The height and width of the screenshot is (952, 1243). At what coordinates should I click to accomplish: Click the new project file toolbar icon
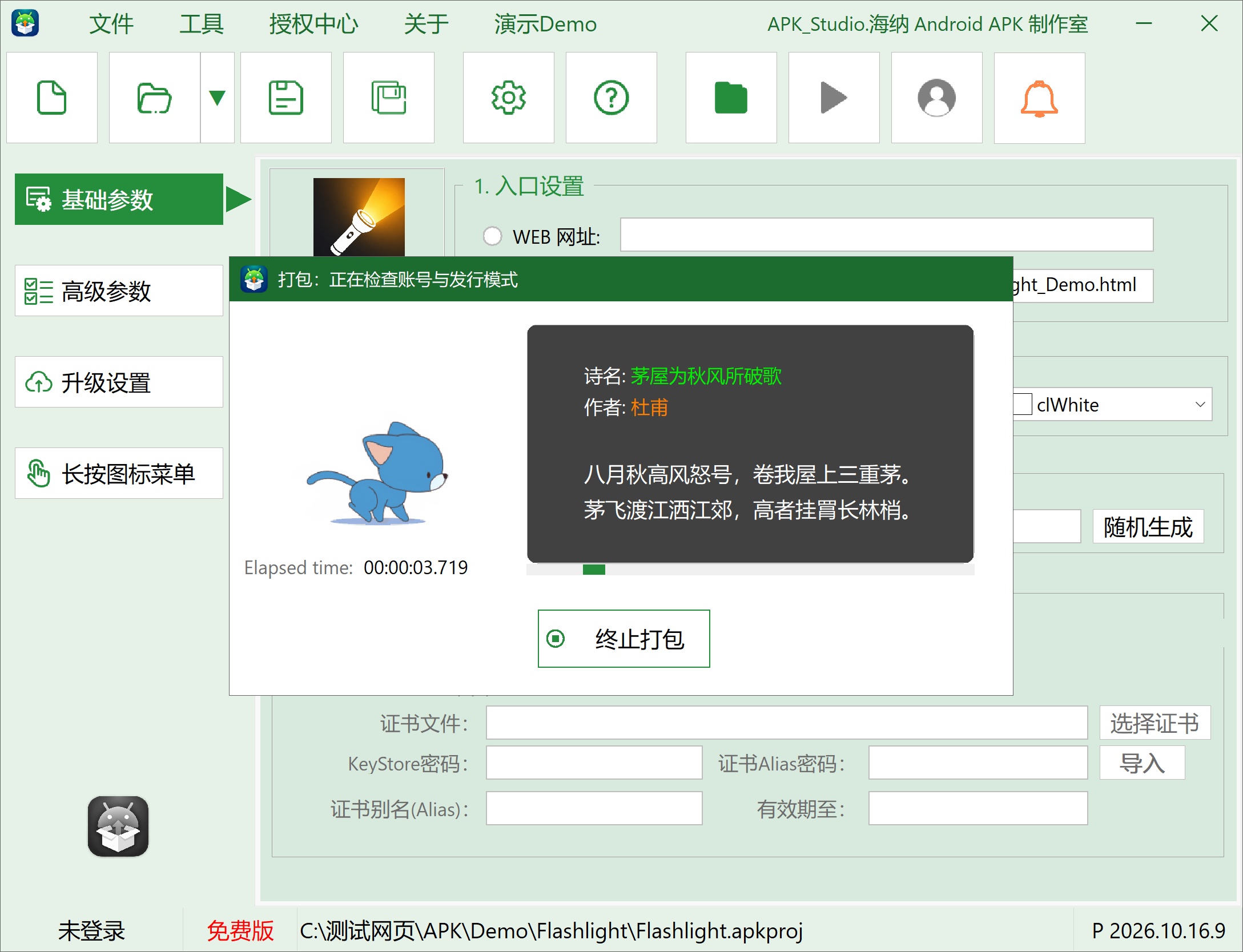52,98
